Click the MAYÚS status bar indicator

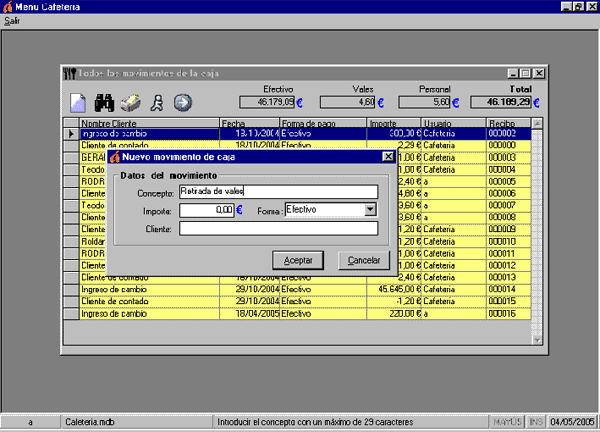(x=507, y=422)
